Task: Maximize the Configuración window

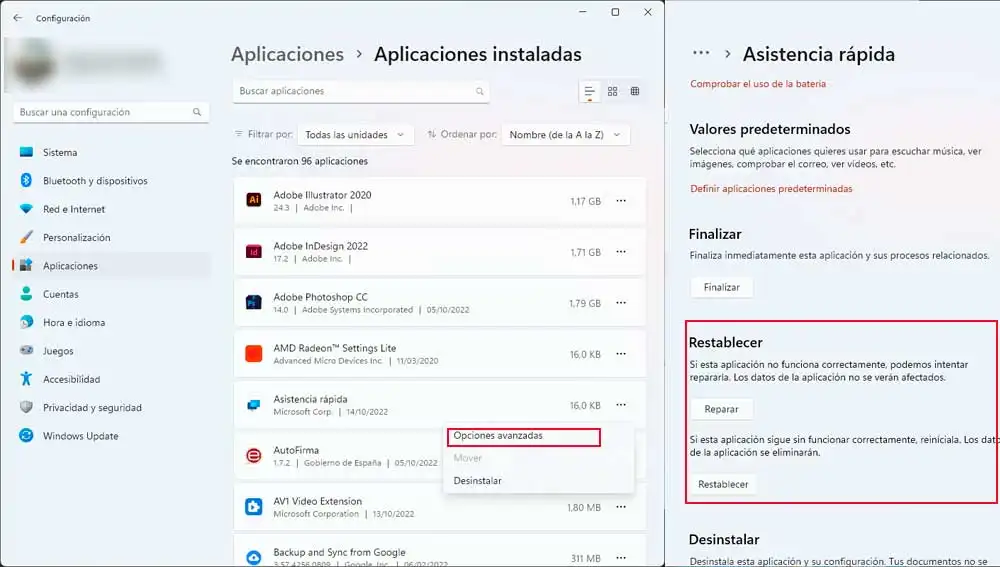Action: point(615,12)
